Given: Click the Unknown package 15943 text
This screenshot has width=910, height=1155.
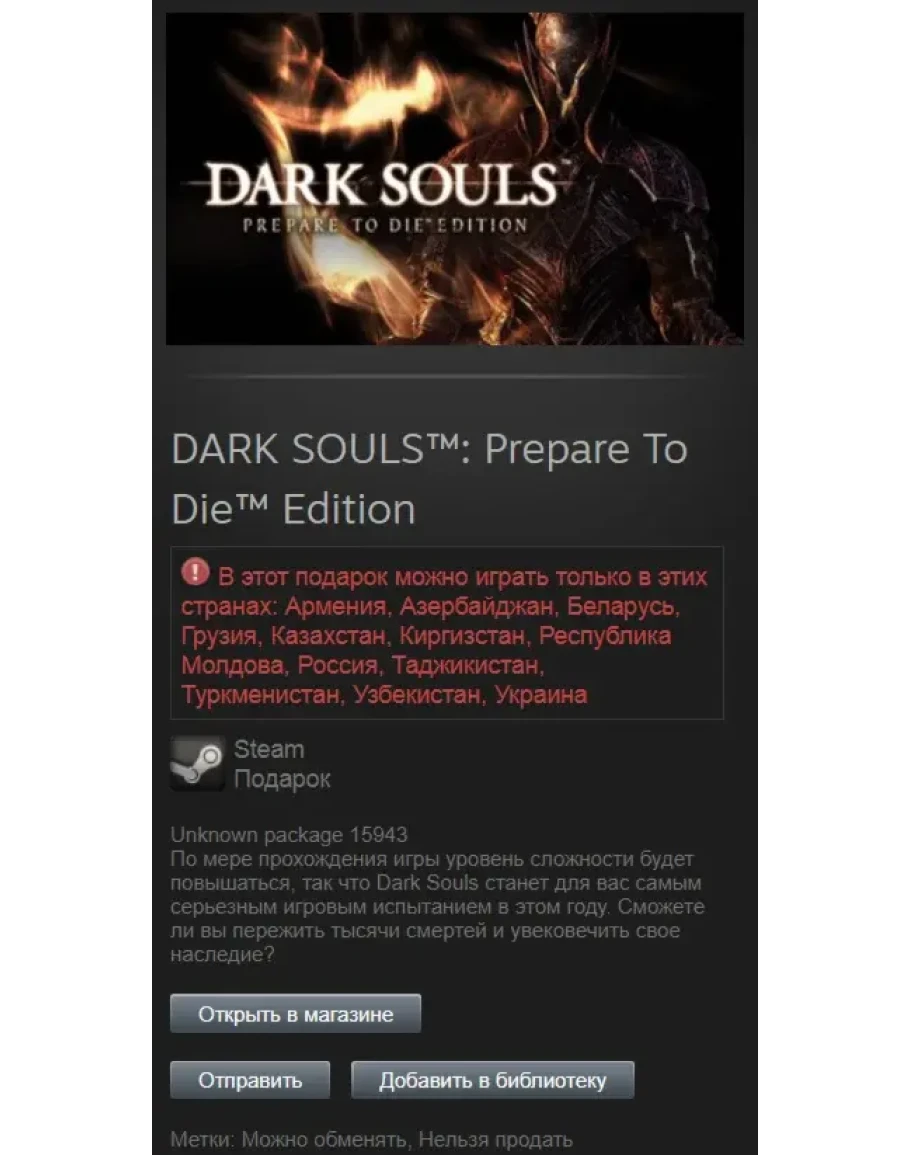Looking at the screenshot, I should 289,835.
